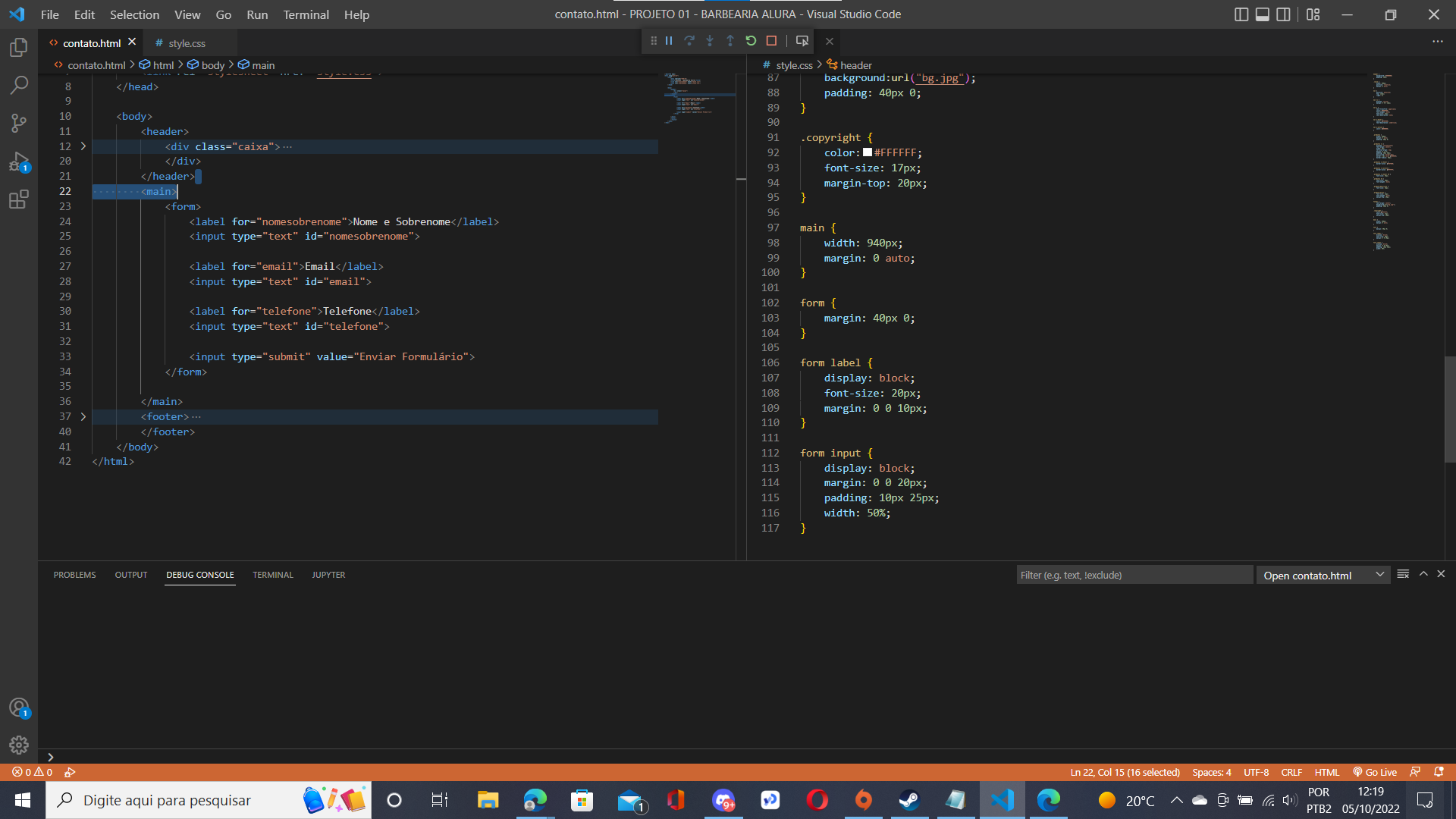Switch to the Problems panel tab
The width and height of the screenshot is (1456, 819).
point(74,575)
